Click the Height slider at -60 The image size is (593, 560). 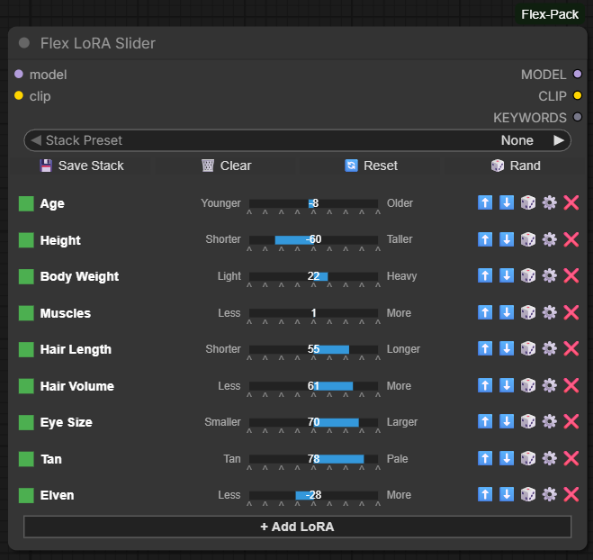[314, 239]
